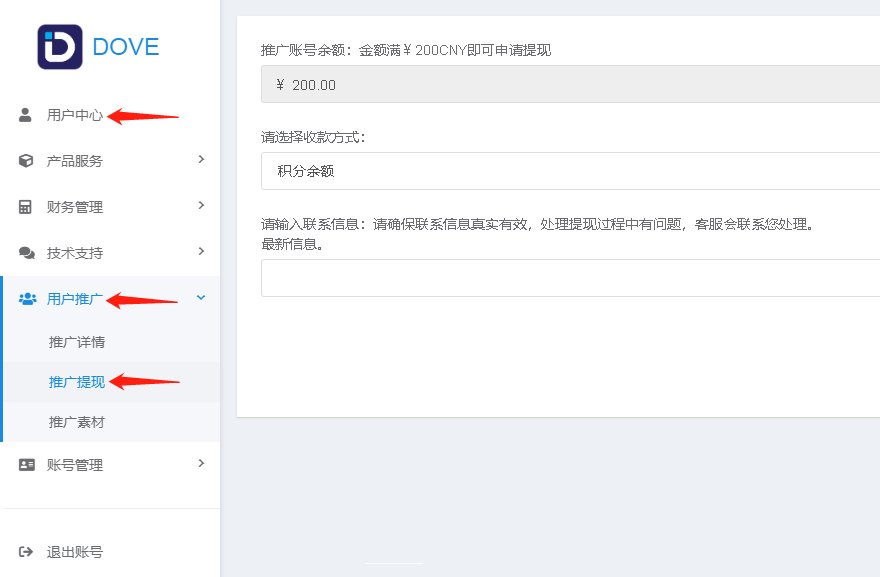Click the 账号管理 ID card icon
The width and height of the screenshot is (880, 577).
[26, 465]
